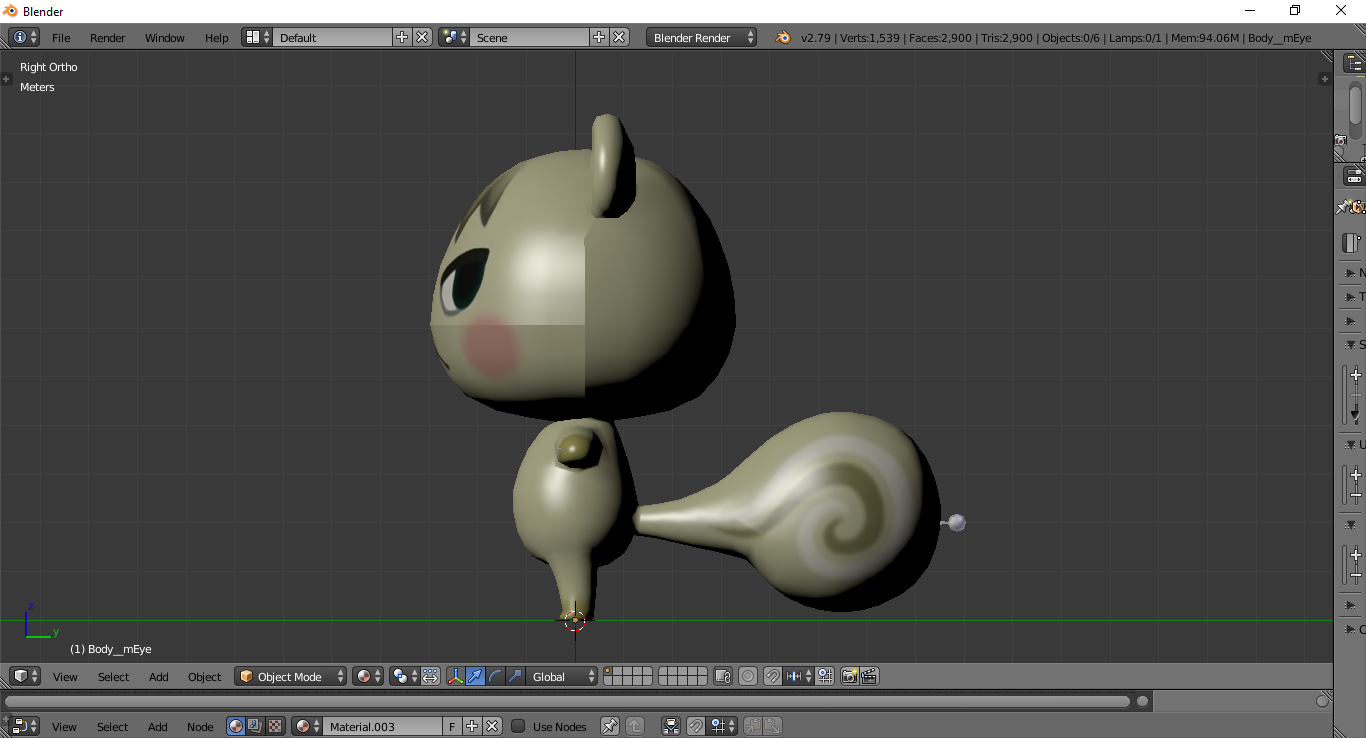Browse scenes icon next to Scene field
The width and height of the screenshot is (1366, 738).
pyautogui.click(x=455, y=37)
